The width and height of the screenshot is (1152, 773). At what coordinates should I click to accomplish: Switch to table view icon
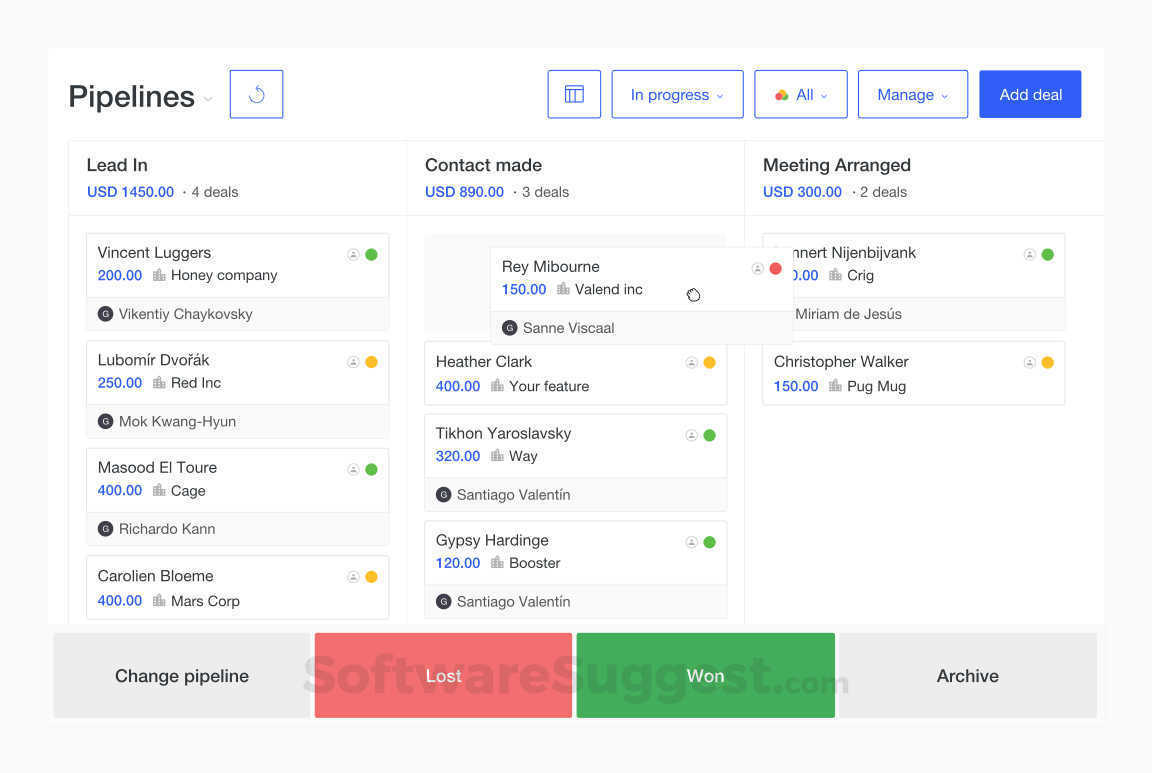pyautogui.click(x=574, y=94)
